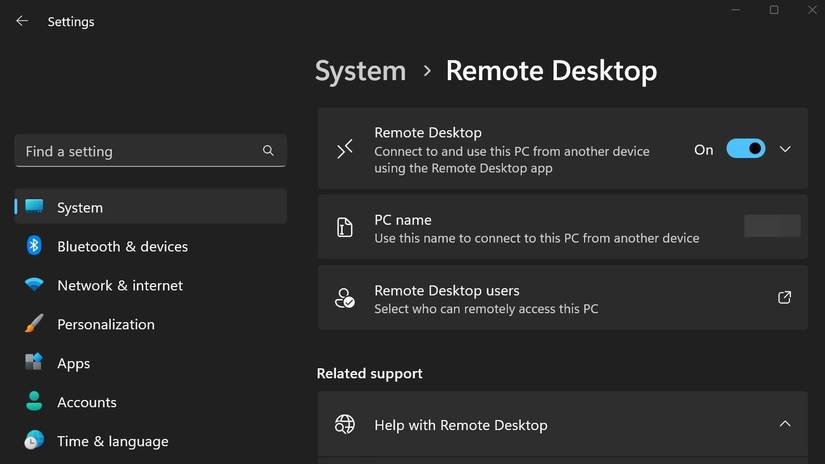Click the Find a setting search box
The height and width of the screenshot is (464, 825).
click(x=140, y=151)
